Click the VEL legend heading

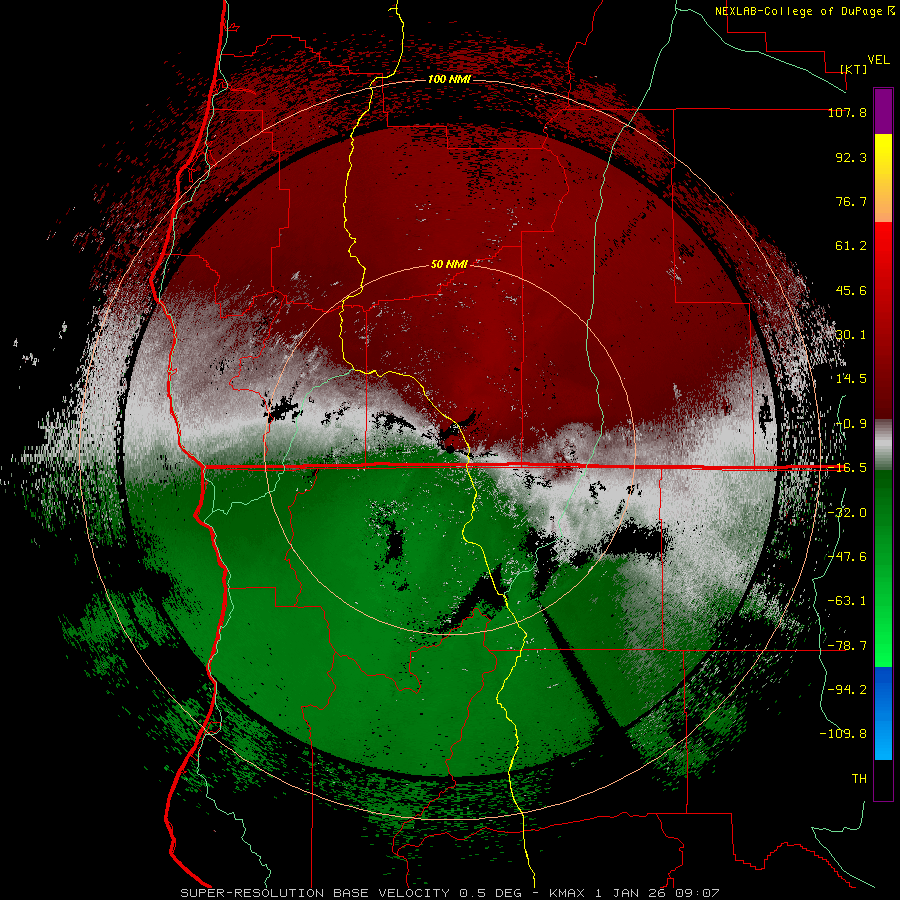878,59
